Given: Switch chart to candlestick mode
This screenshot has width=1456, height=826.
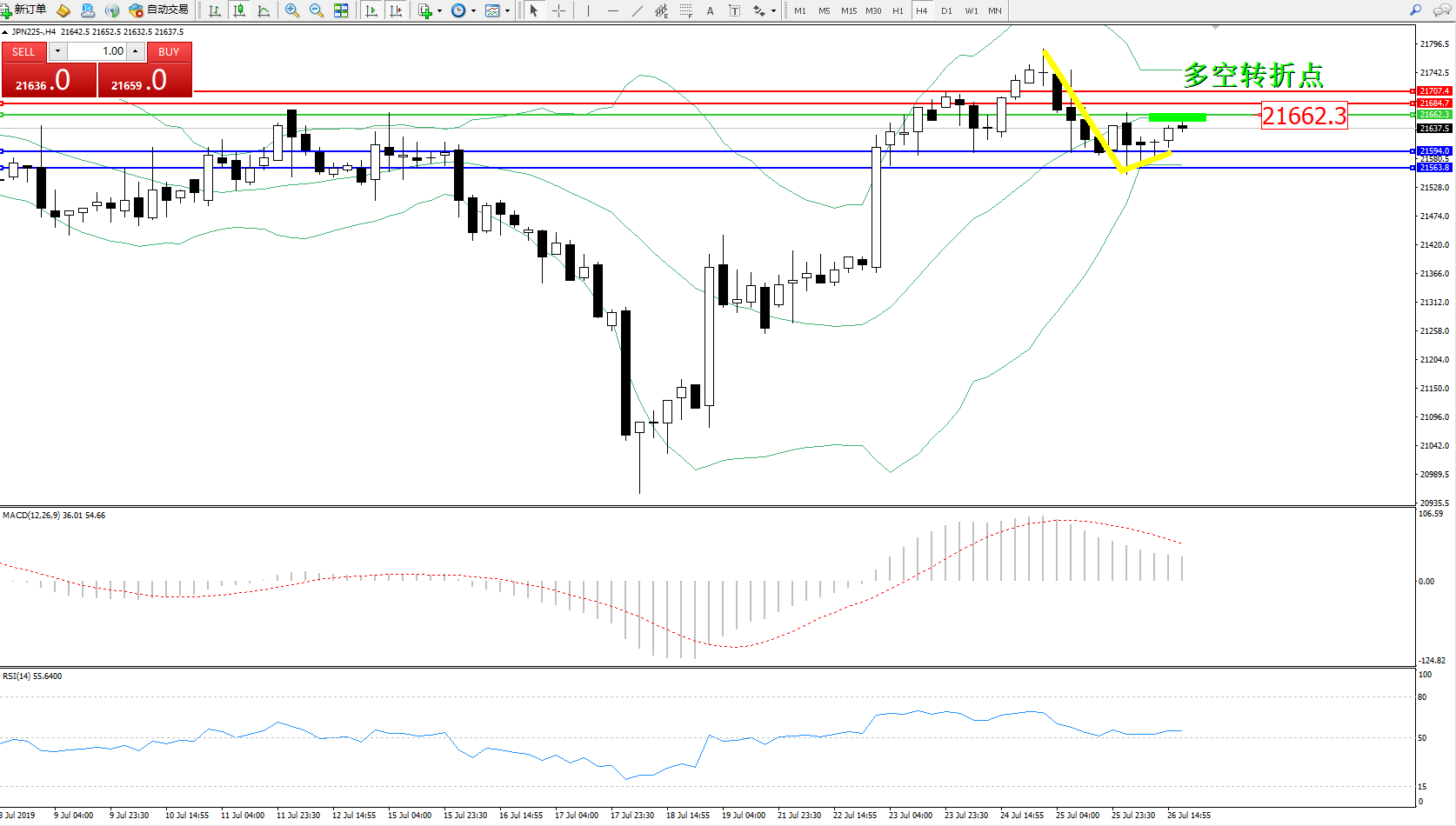Looking at the screenshot, I should [x=239, y=11].
